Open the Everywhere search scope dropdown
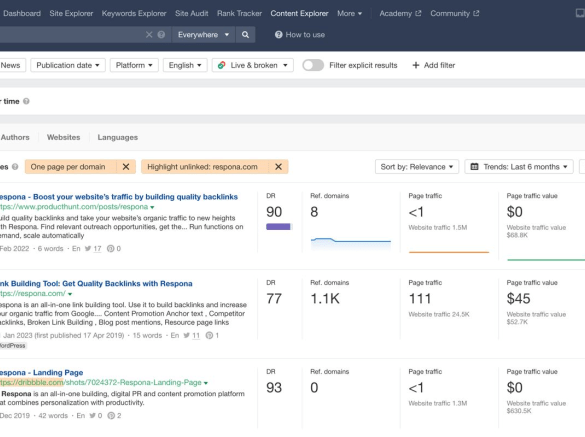585x437 pixels. click(x=203, y=35)
